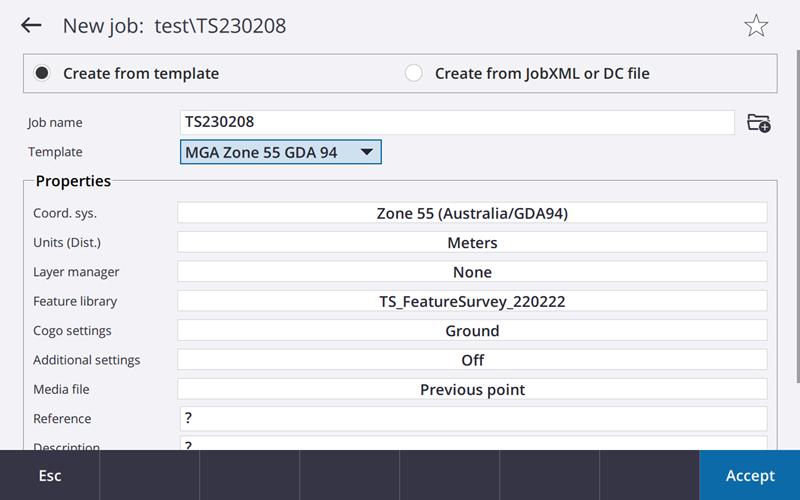Open Media file Previous point setting
The image size is (800, 500).
[x=472, y=389]
